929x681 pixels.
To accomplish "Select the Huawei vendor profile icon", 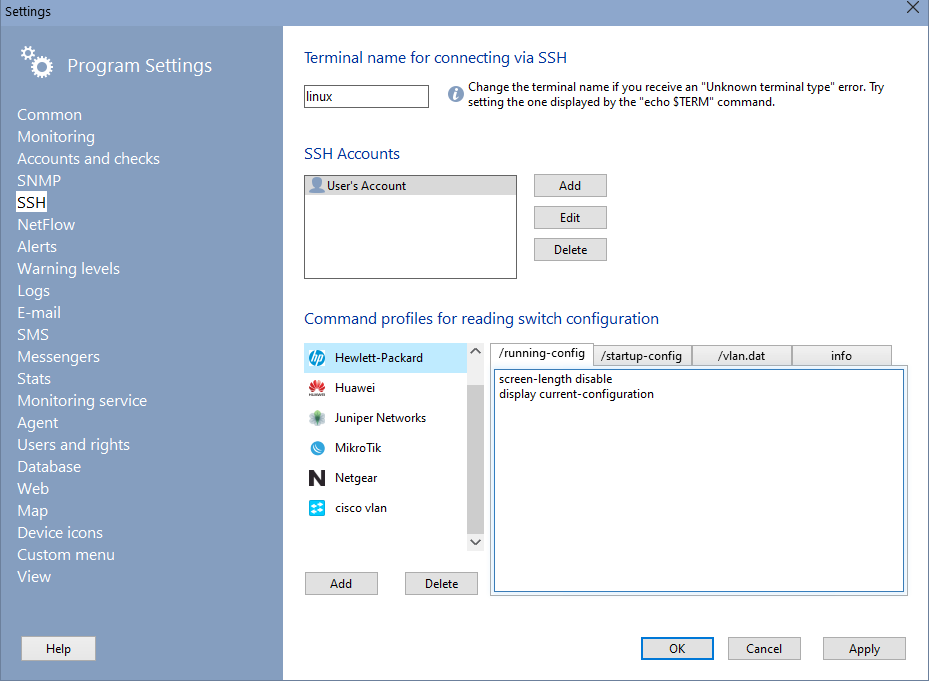I will tap(316, 387).
